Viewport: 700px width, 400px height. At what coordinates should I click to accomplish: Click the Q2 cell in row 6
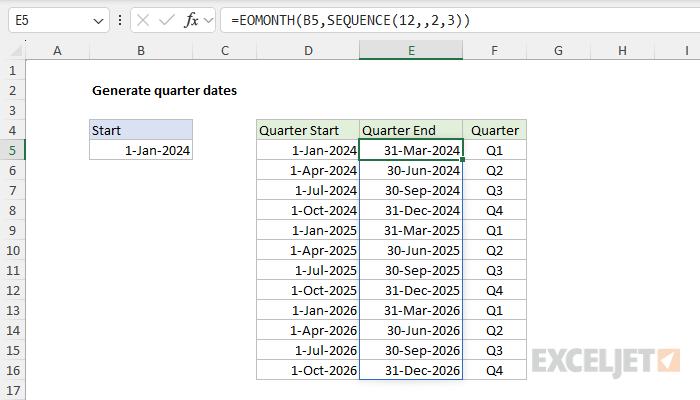tap(495, 170)
